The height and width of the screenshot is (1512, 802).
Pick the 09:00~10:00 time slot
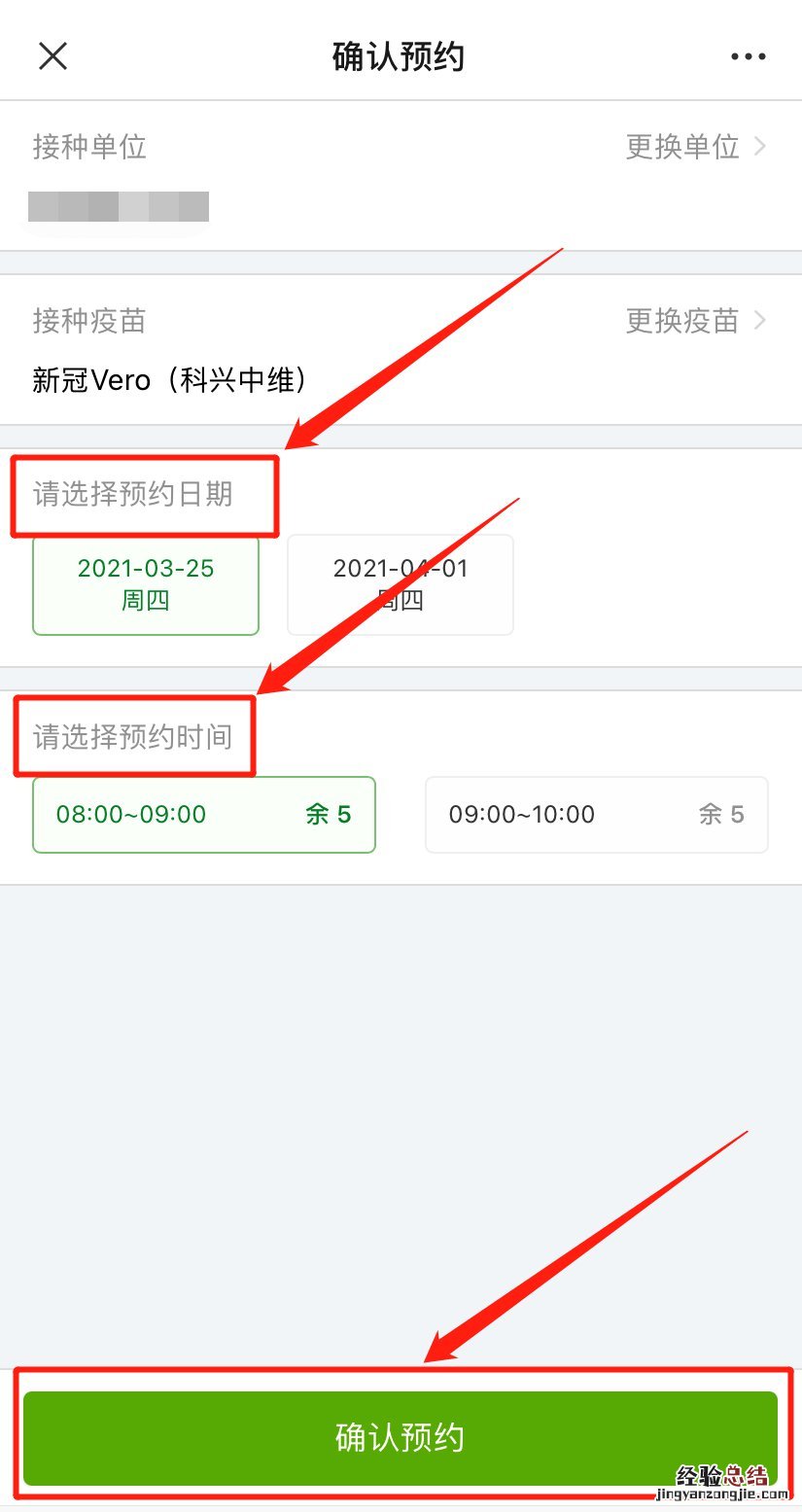tap(597, 815)
